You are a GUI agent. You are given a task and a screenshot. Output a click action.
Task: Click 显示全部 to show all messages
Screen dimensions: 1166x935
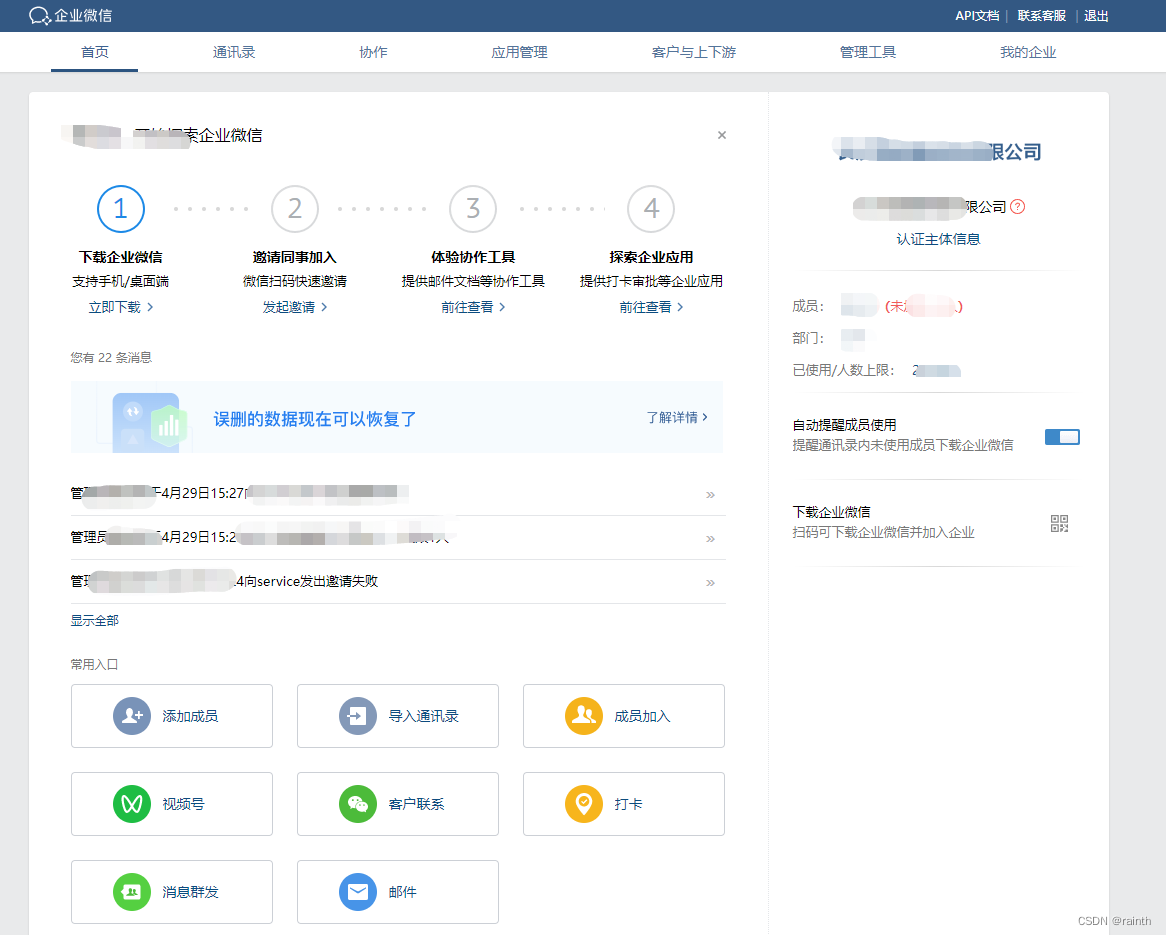coord(94,620)
